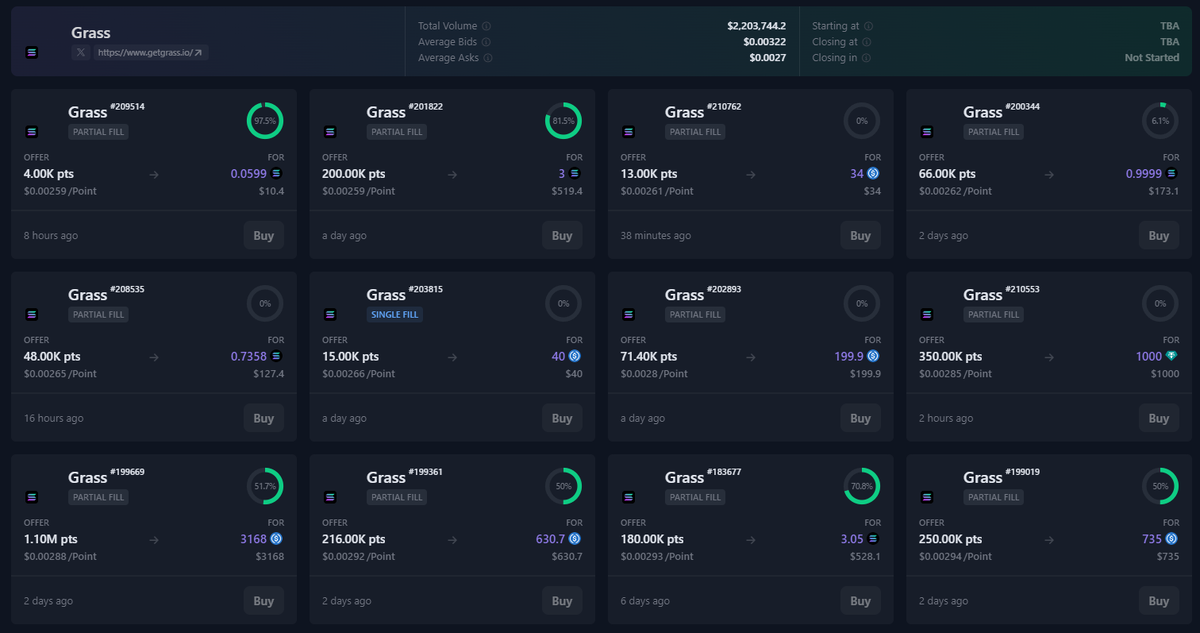
Task: Show info tooltip next to Starting at
Action: pyautogui.click(x=868, y=26)
